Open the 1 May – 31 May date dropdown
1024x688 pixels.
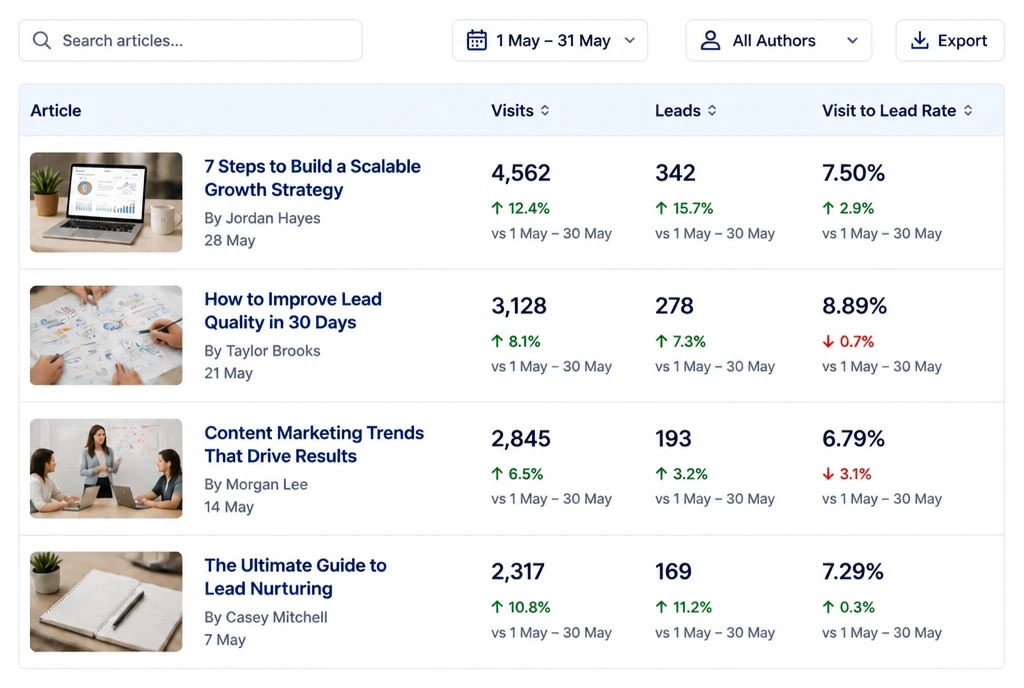550,40
